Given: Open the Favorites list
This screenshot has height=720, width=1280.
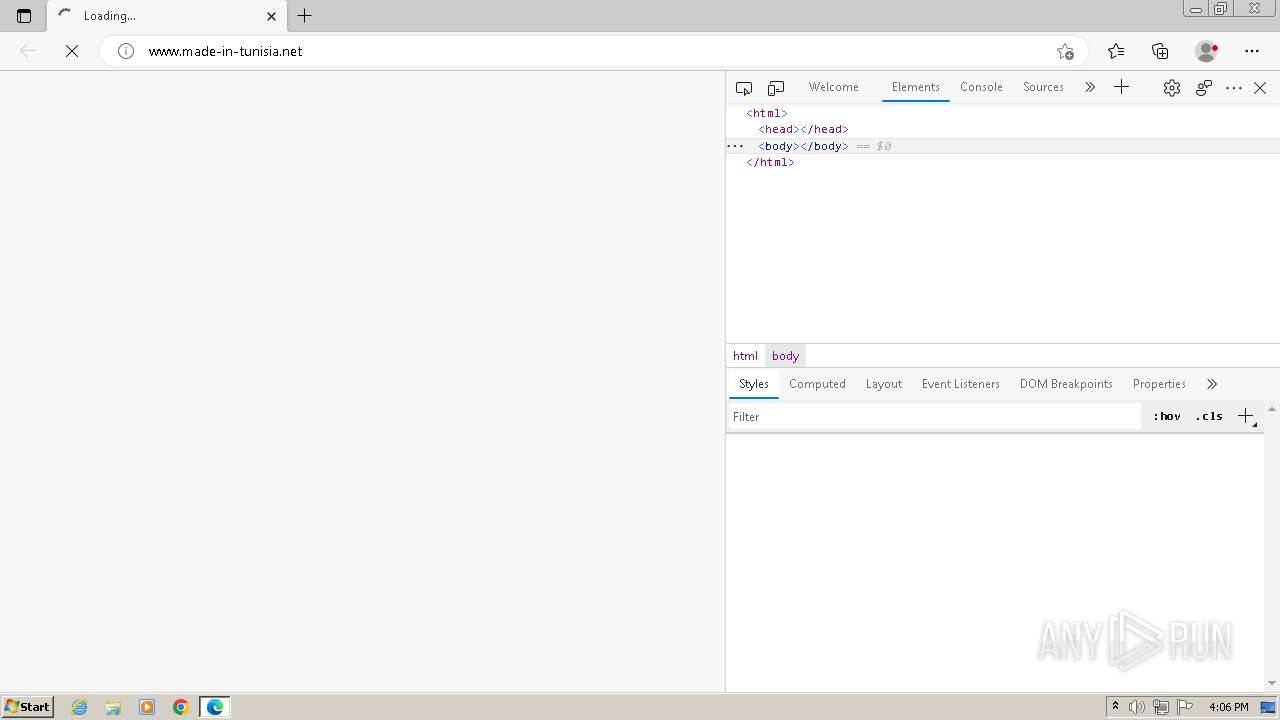Looking at the screenshot, I should [1116, 51].
